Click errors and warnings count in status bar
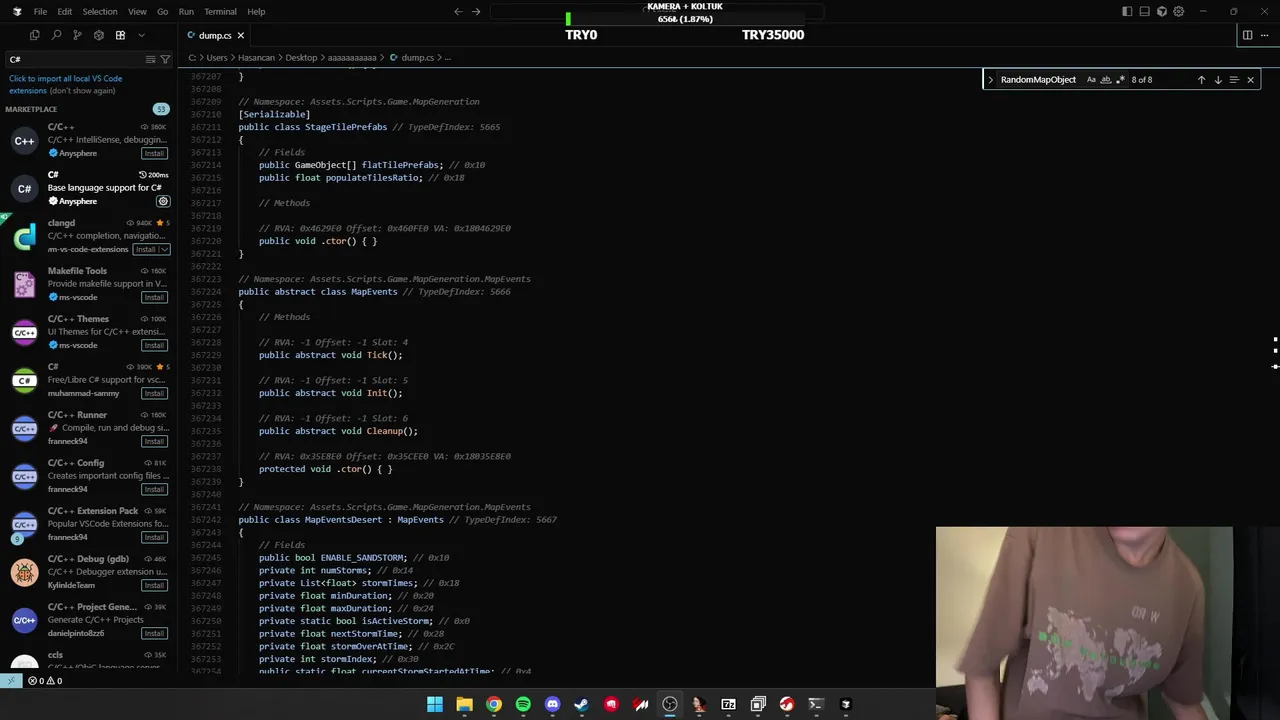This screenshot has height=720, width=1280. 44,681
